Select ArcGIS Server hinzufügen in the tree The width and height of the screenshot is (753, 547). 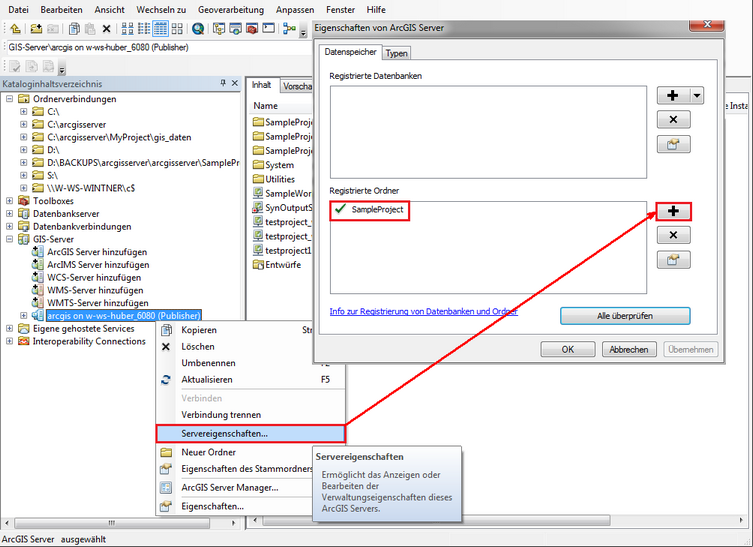(x=97, y=252)
